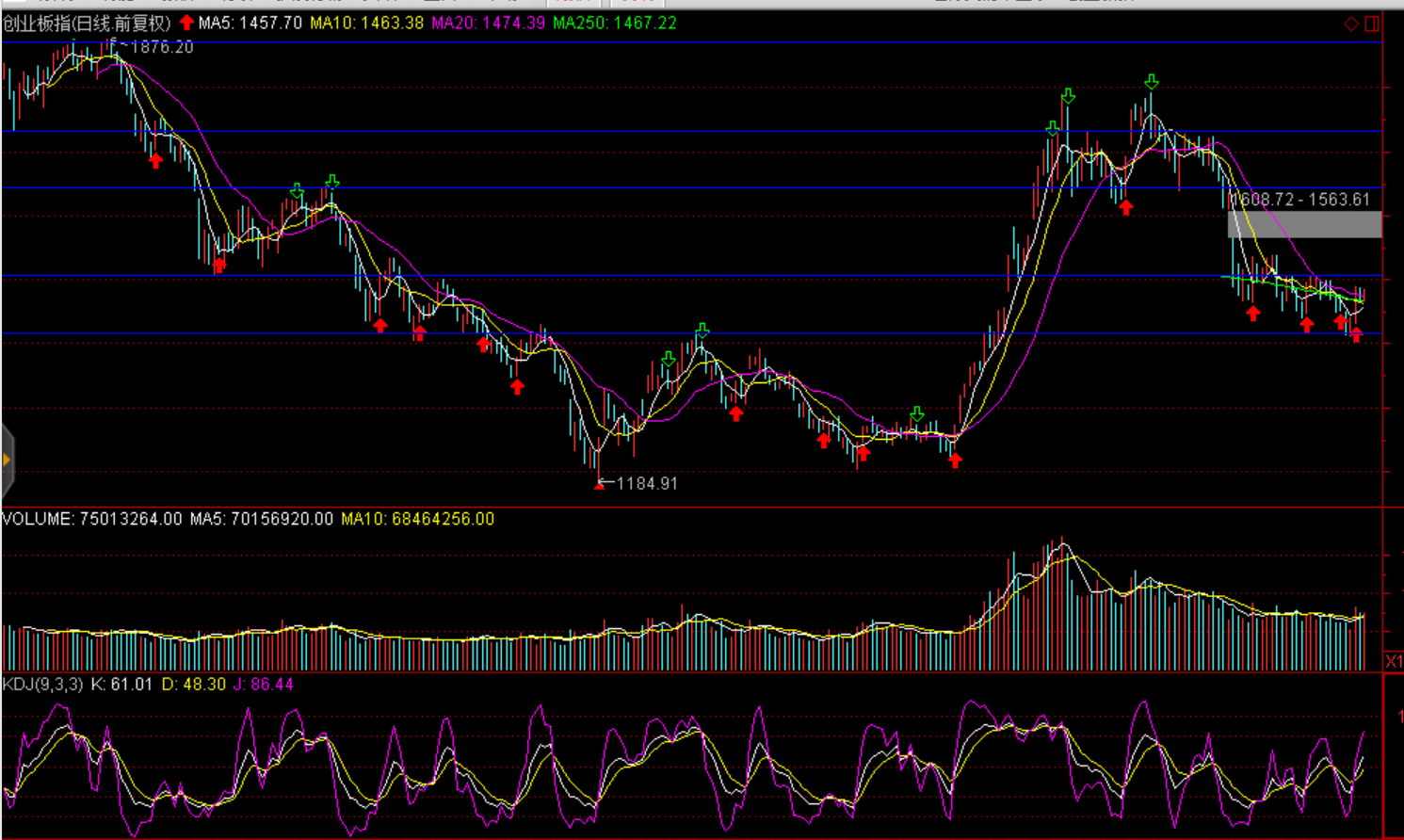This screenshot has width=1404, height=840.
Task: Click the KDJ(9,3,3) indicator title
Action: [x=43, y=684]
